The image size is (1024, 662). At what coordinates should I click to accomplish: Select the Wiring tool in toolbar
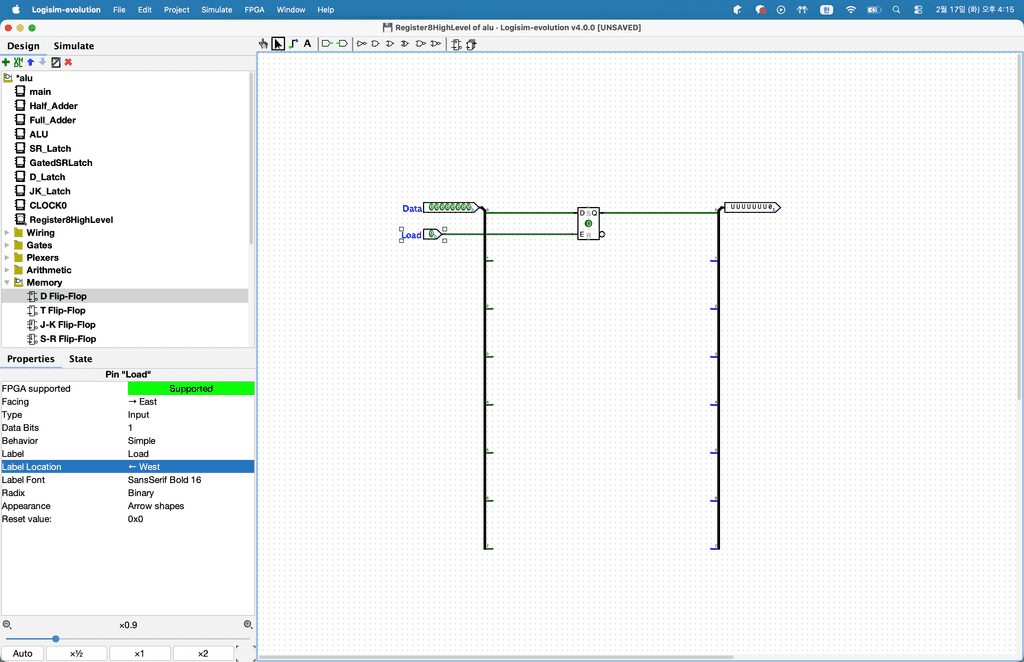pos(293,44)
